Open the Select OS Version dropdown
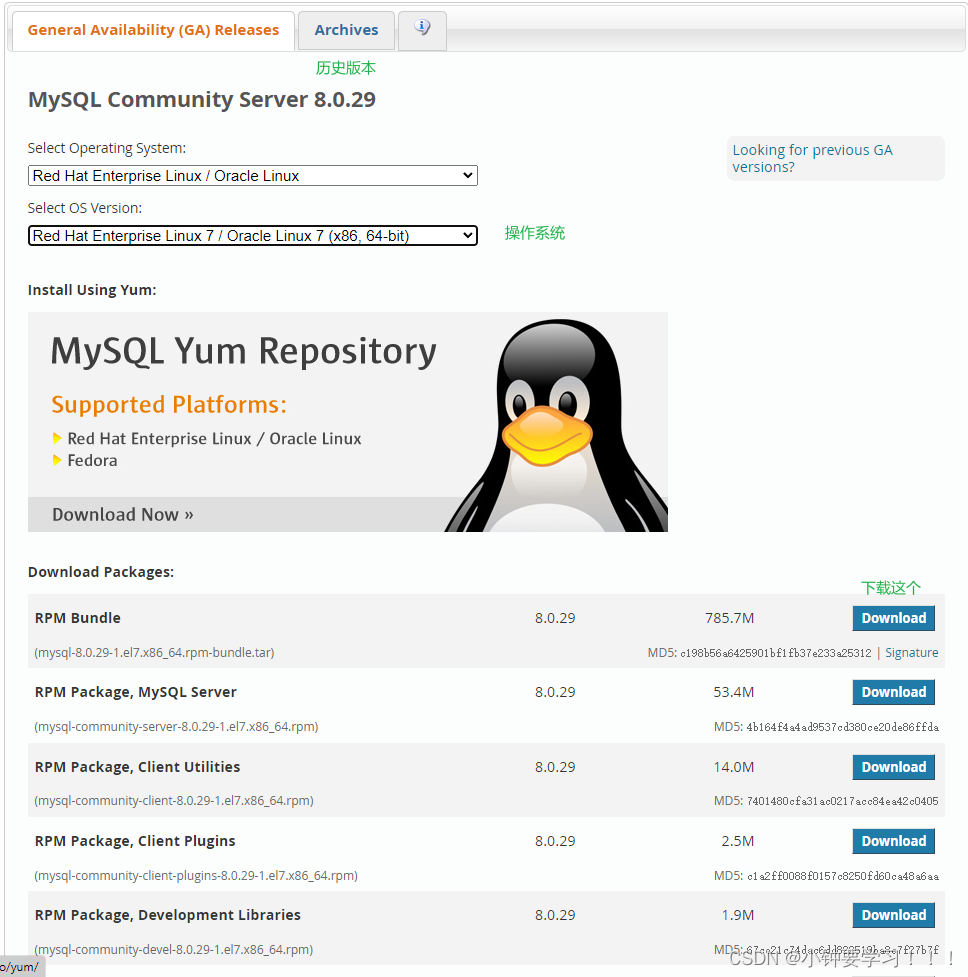 pyautogui.click(x=253, y=236)
